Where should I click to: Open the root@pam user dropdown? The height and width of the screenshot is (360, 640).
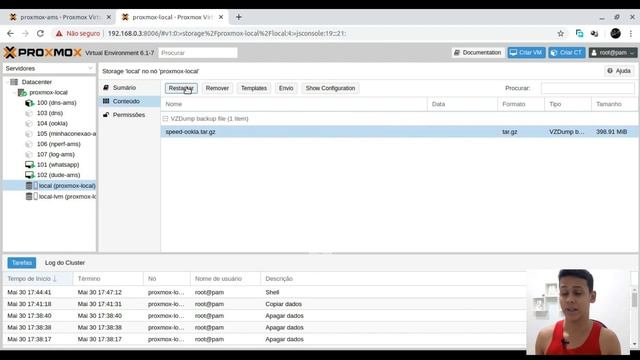coord(613,53)
